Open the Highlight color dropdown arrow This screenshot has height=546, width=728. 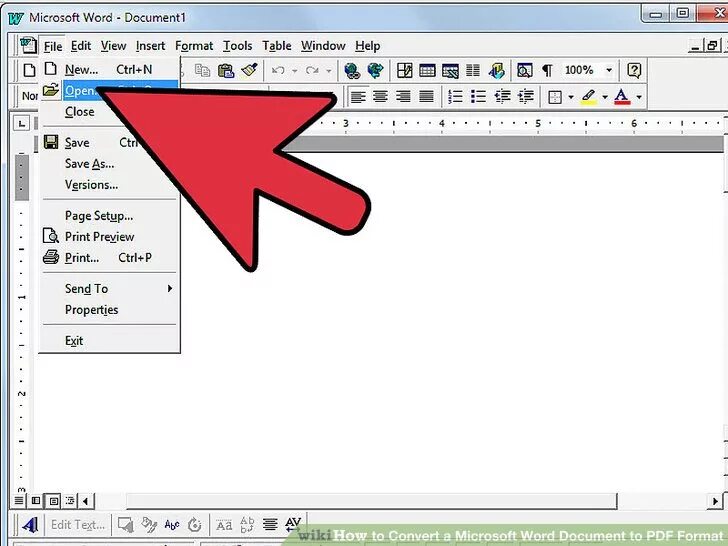[x=605, y=97]
